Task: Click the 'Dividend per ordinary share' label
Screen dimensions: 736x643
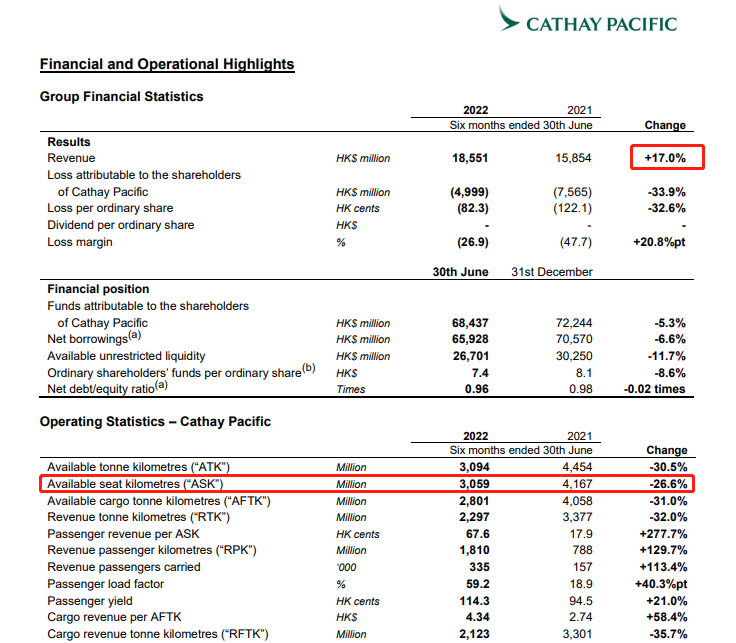Action: tap(121, 225)
